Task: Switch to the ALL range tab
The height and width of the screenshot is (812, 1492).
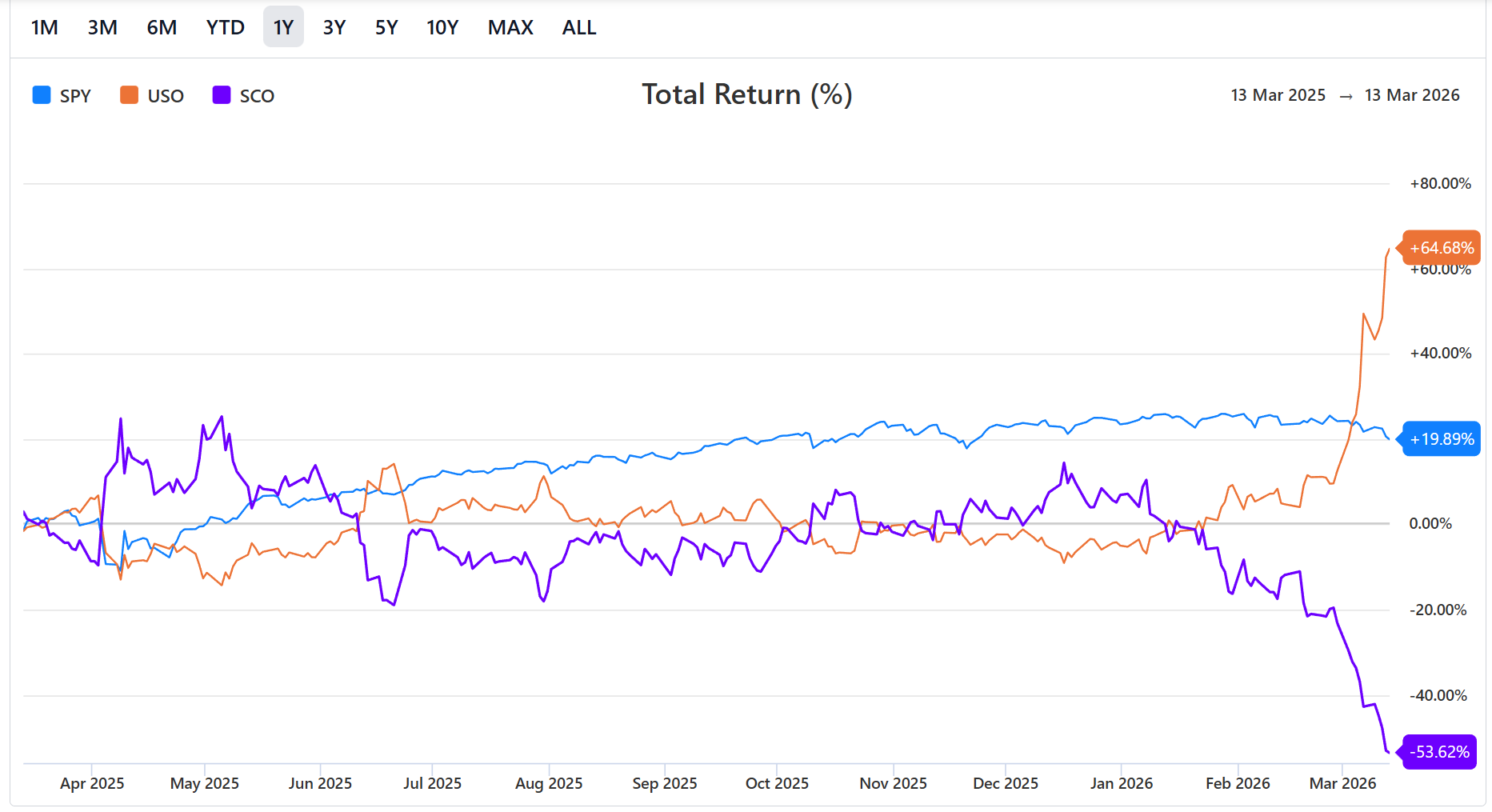Action: (579, 27)
